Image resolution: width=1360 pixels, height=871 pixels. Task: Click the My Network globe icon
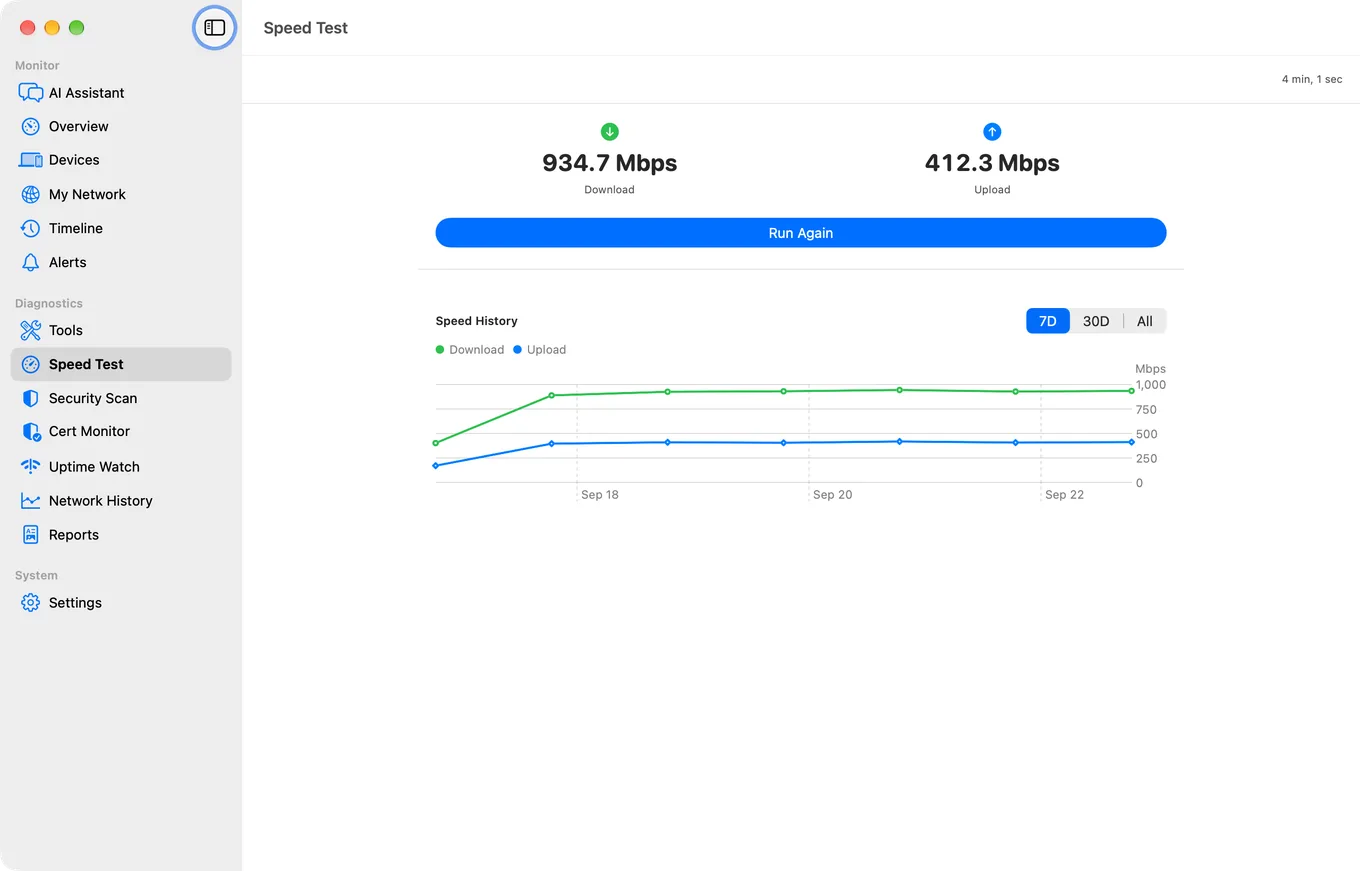click(30, 194)
